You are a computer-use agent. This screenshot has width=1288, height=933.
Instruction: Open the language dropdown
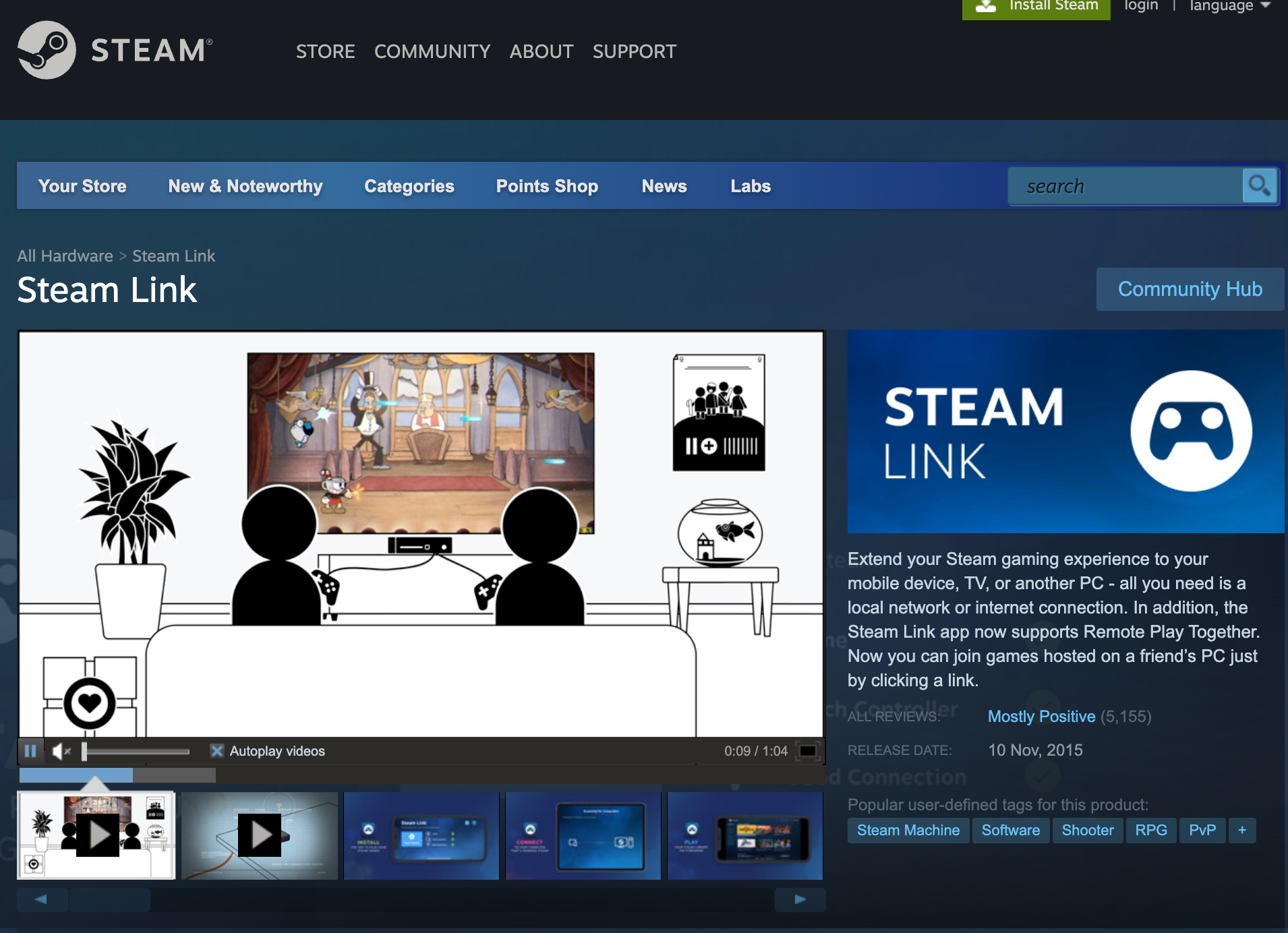(1230, 7)
